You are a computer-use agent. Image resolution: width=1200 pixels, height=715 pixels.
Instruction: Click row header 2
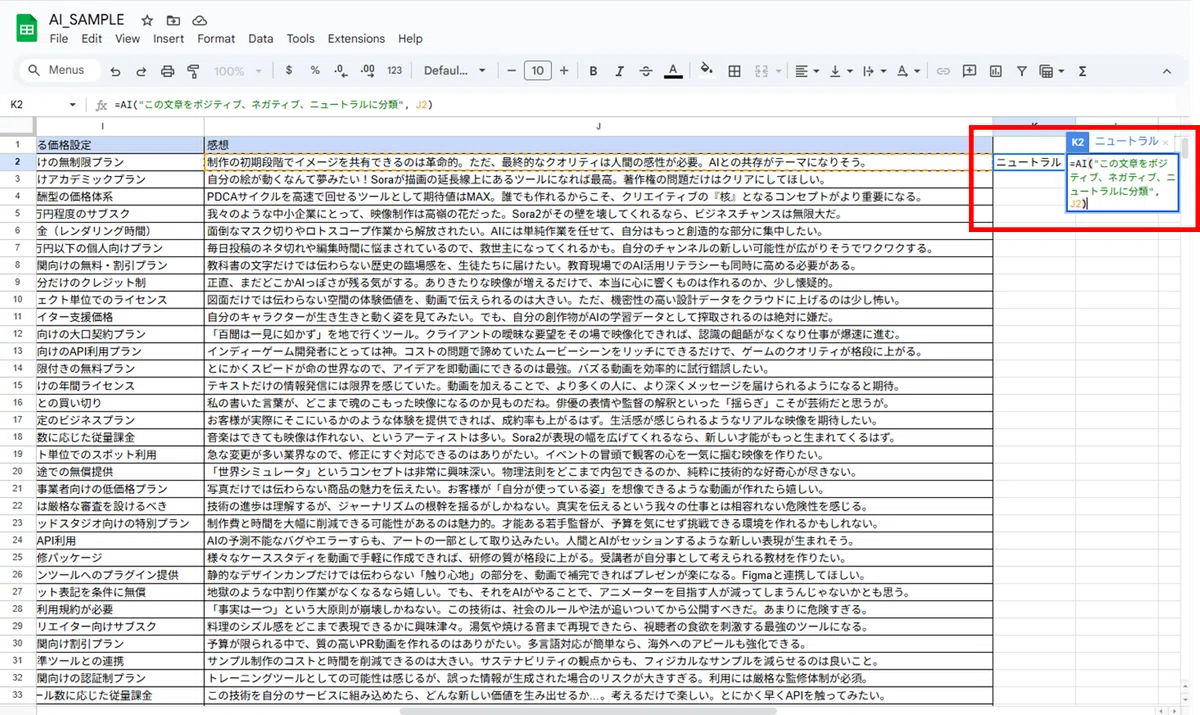click(x=17, y=161)
